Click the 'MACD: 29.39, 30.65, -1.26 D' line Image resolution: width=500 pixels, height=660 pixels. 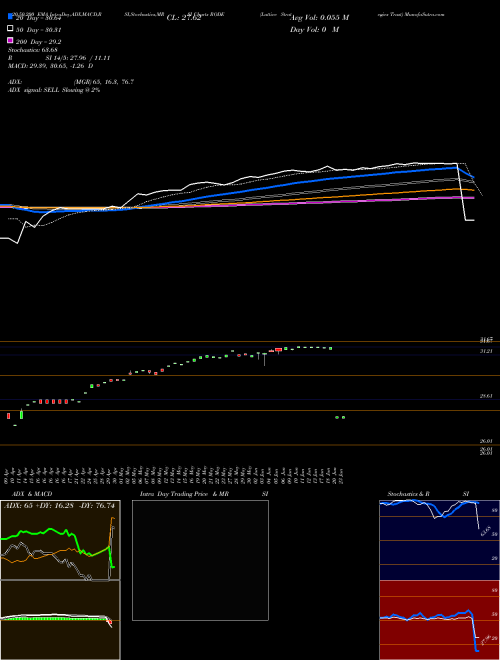pos(51,66)
